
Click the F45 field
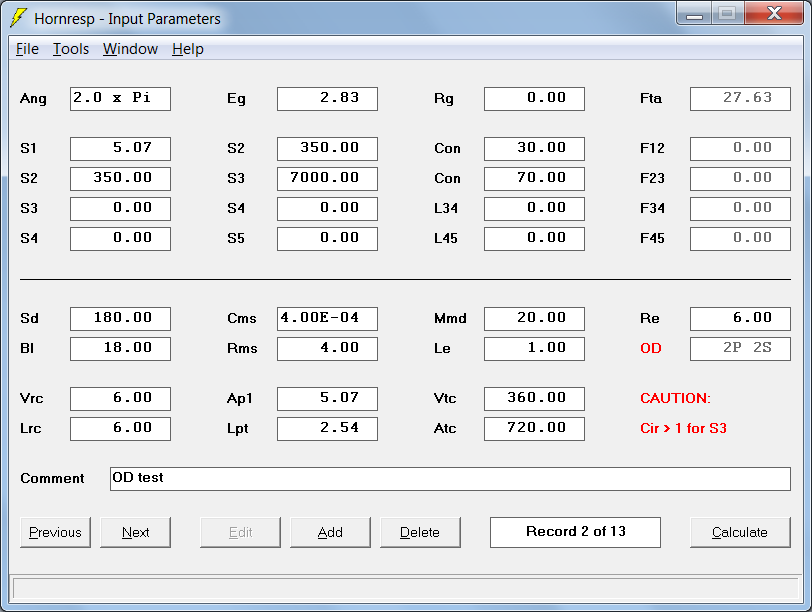tap(741, 239)
